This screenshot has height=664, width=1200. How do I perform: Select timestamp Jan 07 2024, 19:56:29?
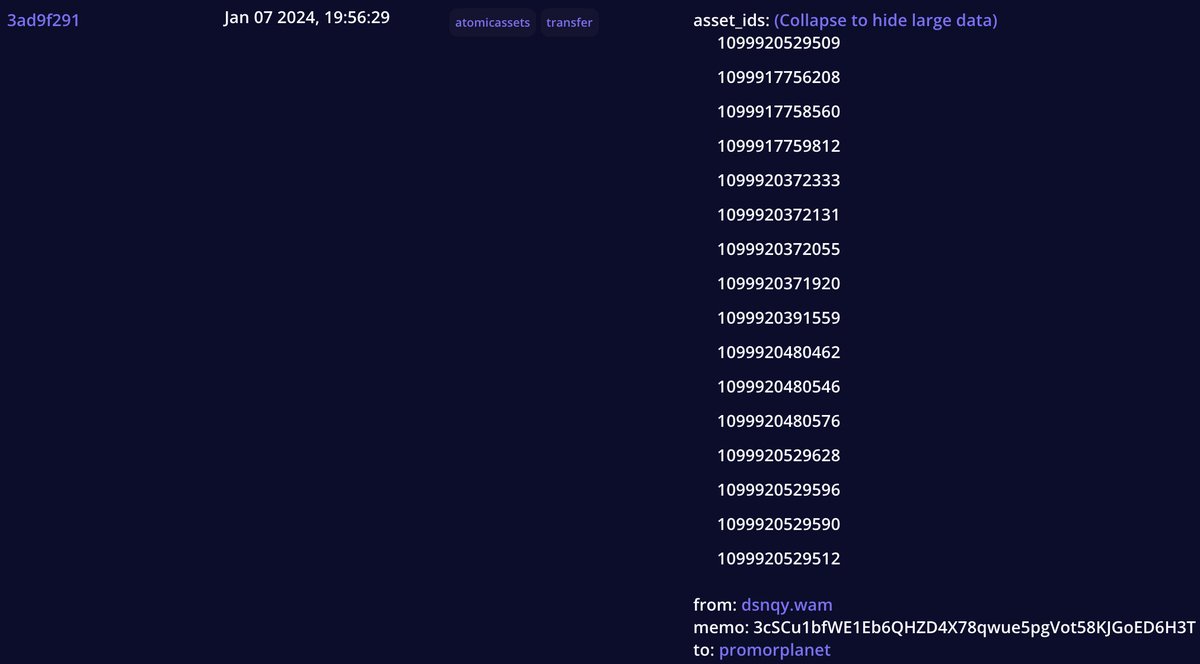tap(307, 19)
